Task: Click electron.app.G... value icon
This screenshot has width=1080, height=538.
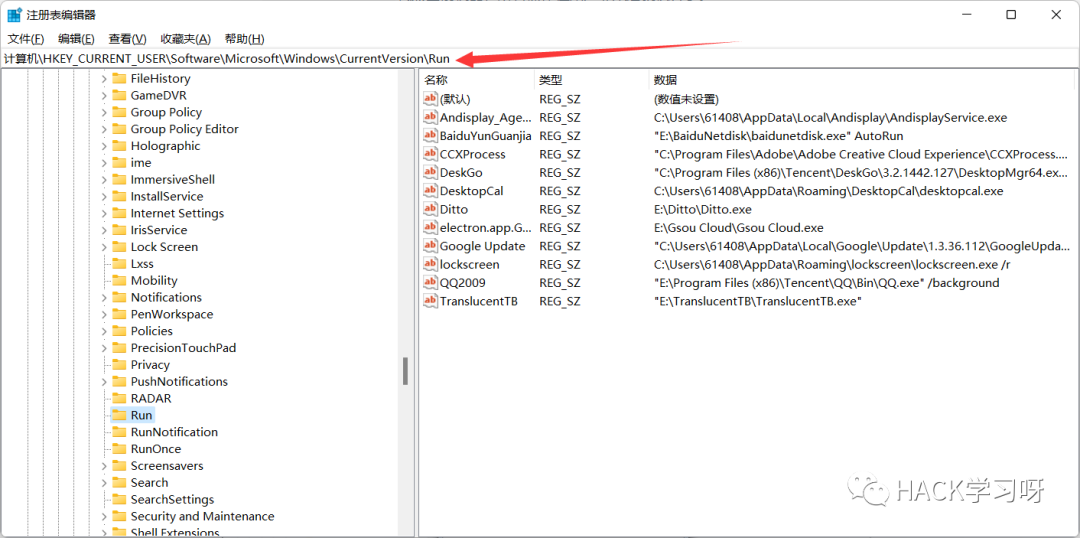Action: (x=430, y=227)
